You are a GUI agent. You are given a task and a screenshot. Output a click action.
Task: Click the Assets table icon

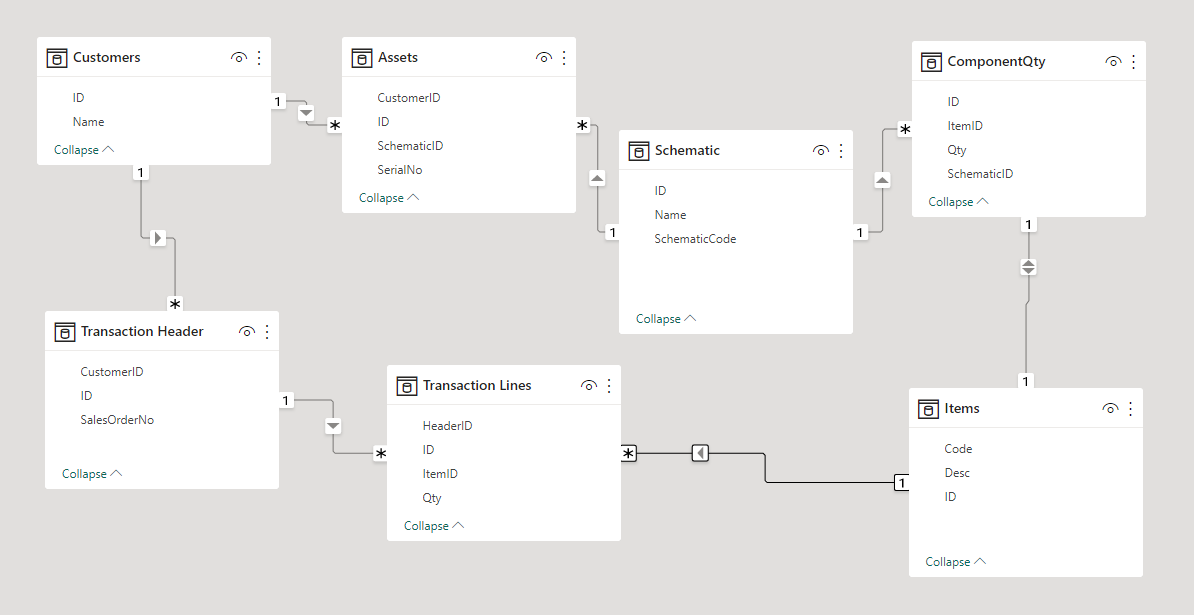362,58
